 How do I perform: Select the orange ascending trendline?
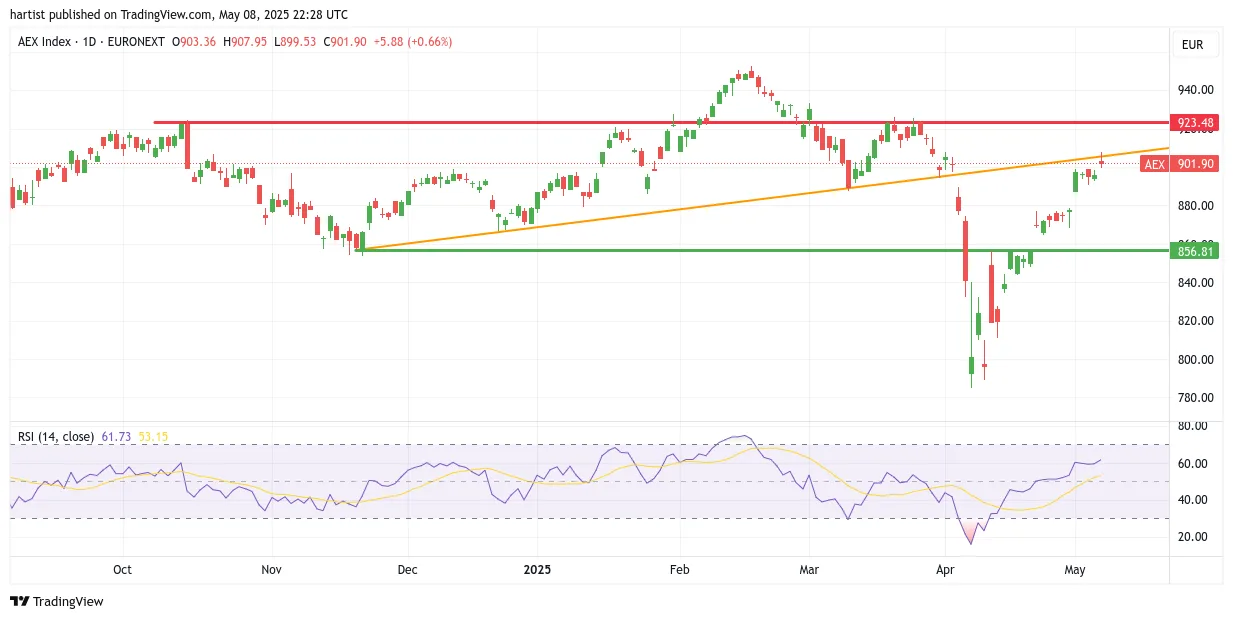(x=765, y=198)
